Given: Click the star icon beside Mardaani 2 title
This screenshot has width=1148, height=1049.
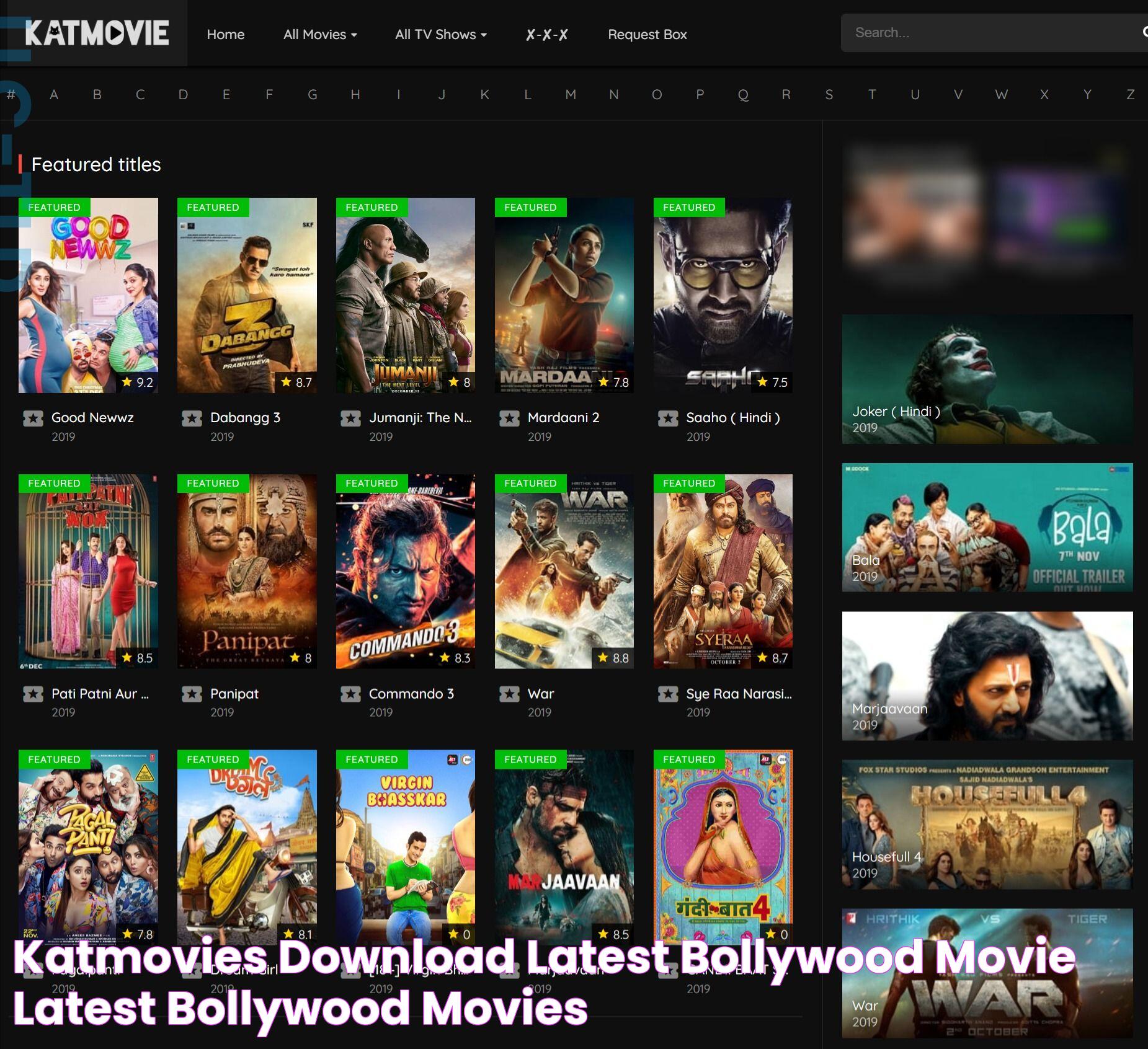Looking at the screenshot, I should click(x=509, y=418).
